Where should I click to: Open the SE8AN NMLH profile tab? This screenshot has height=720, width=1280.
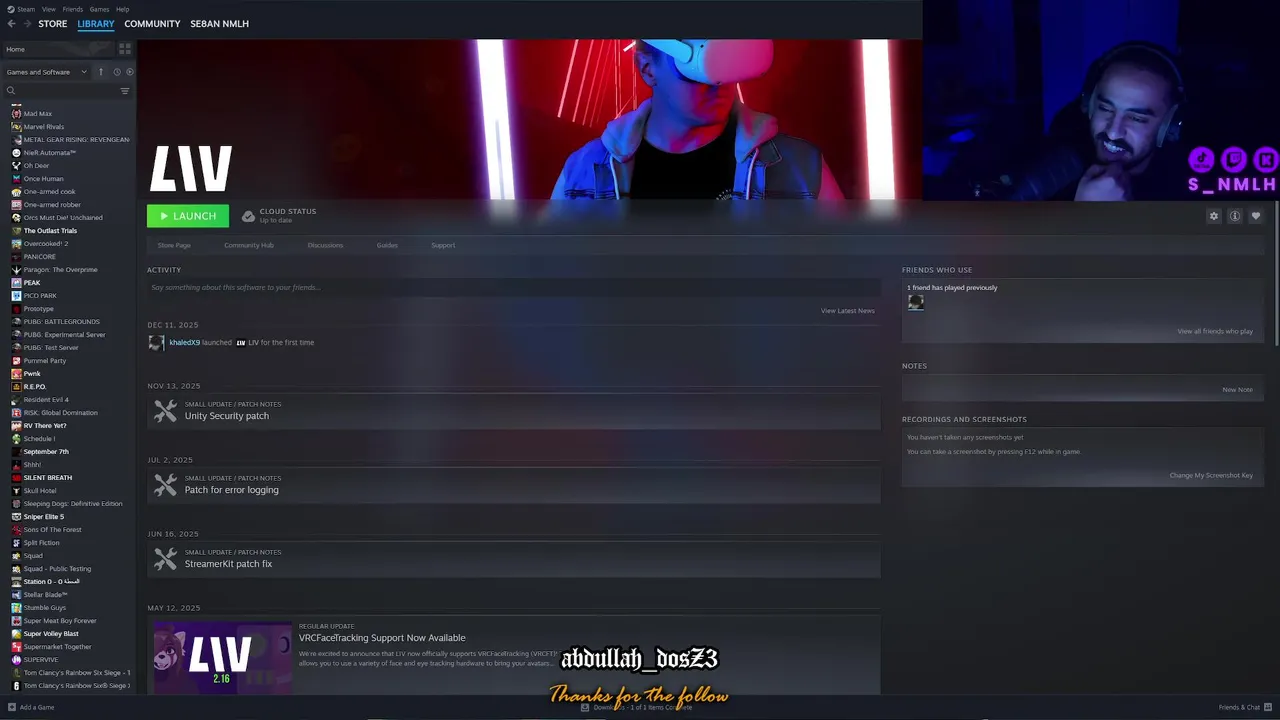click(219, 23)
